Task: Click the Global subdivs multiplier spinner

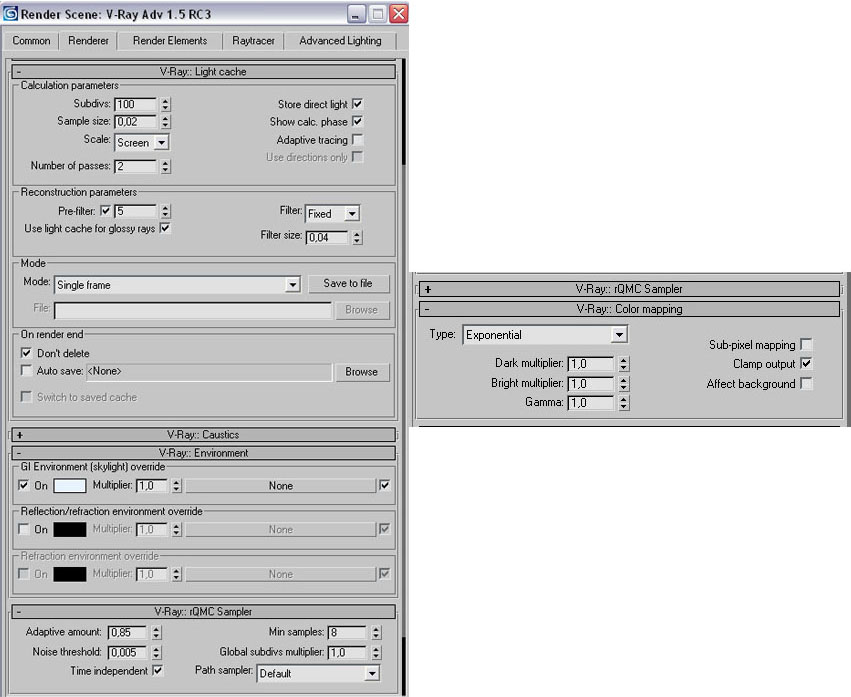Action: tap(377, 652)
